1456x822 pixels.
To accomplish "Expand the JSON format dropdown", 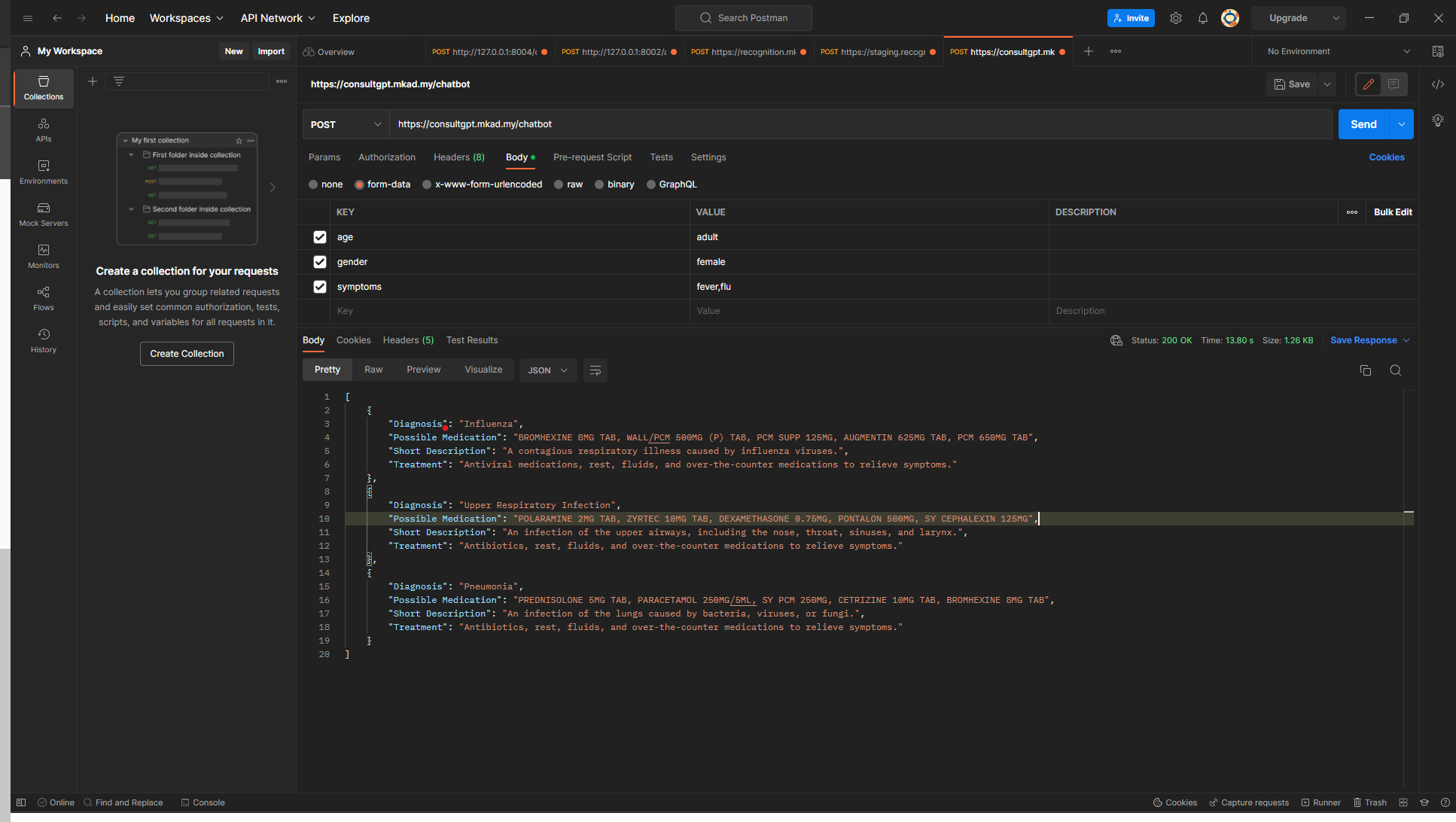I will (548, 370).
